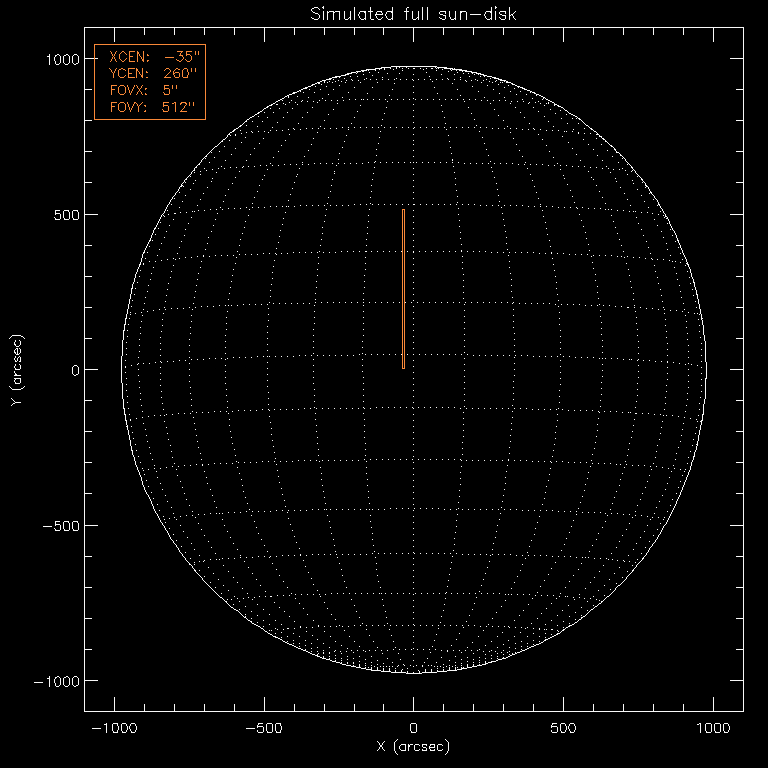The image size is (768, 768).
Task: Click the 0 tick label on Y axis
Action: [74, 370]
